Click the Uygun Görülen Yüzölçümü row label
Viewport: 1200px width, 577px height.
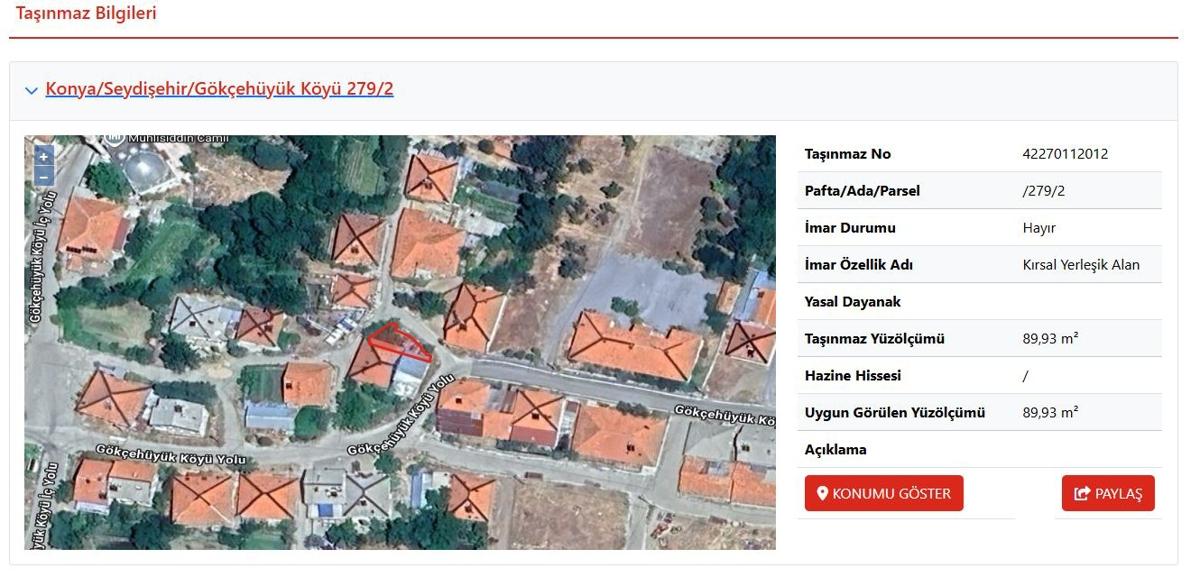point(894,413)
